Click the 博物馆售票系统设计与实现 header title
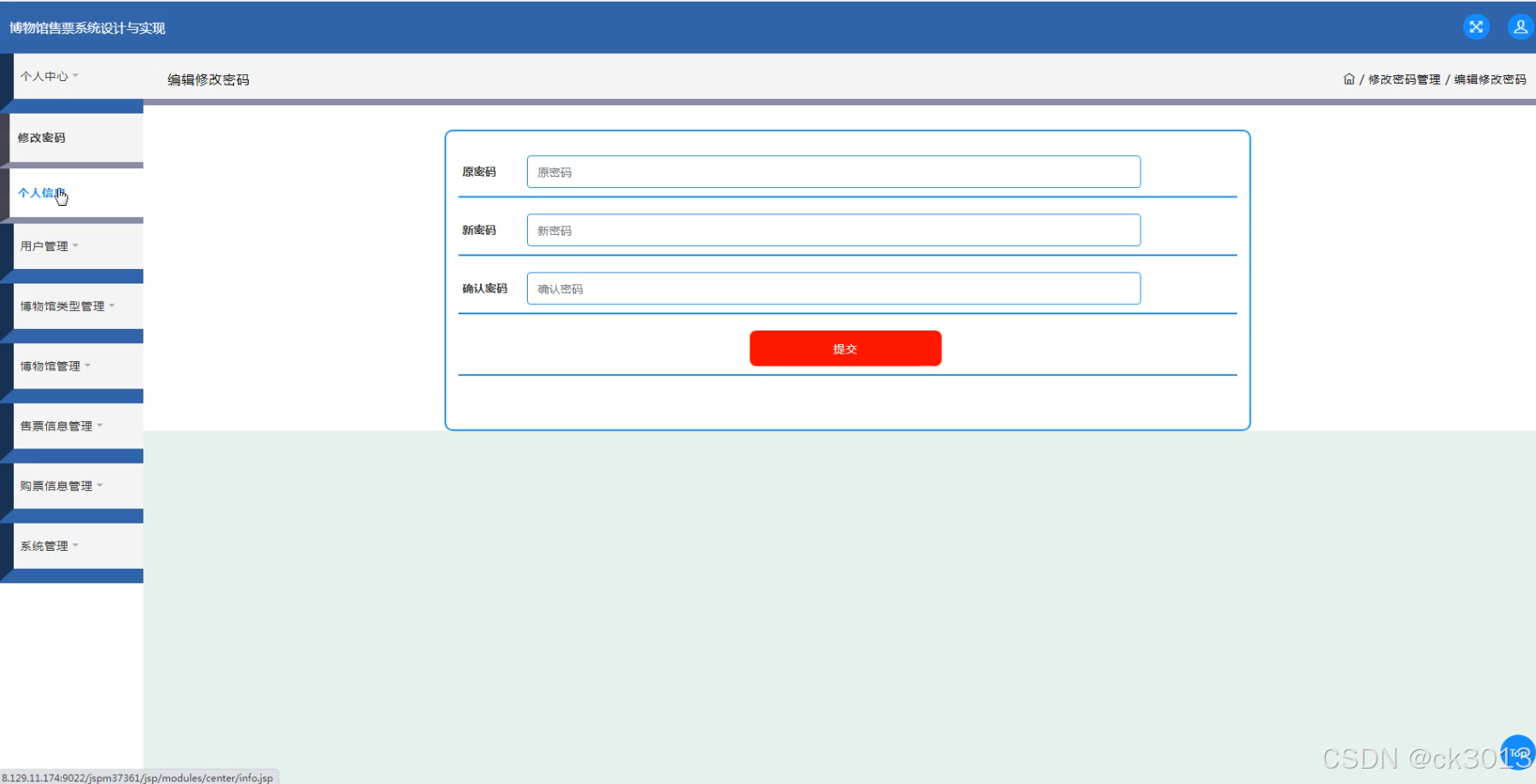The height and width of the screenshot is (784, 1536). coord(87,28)
